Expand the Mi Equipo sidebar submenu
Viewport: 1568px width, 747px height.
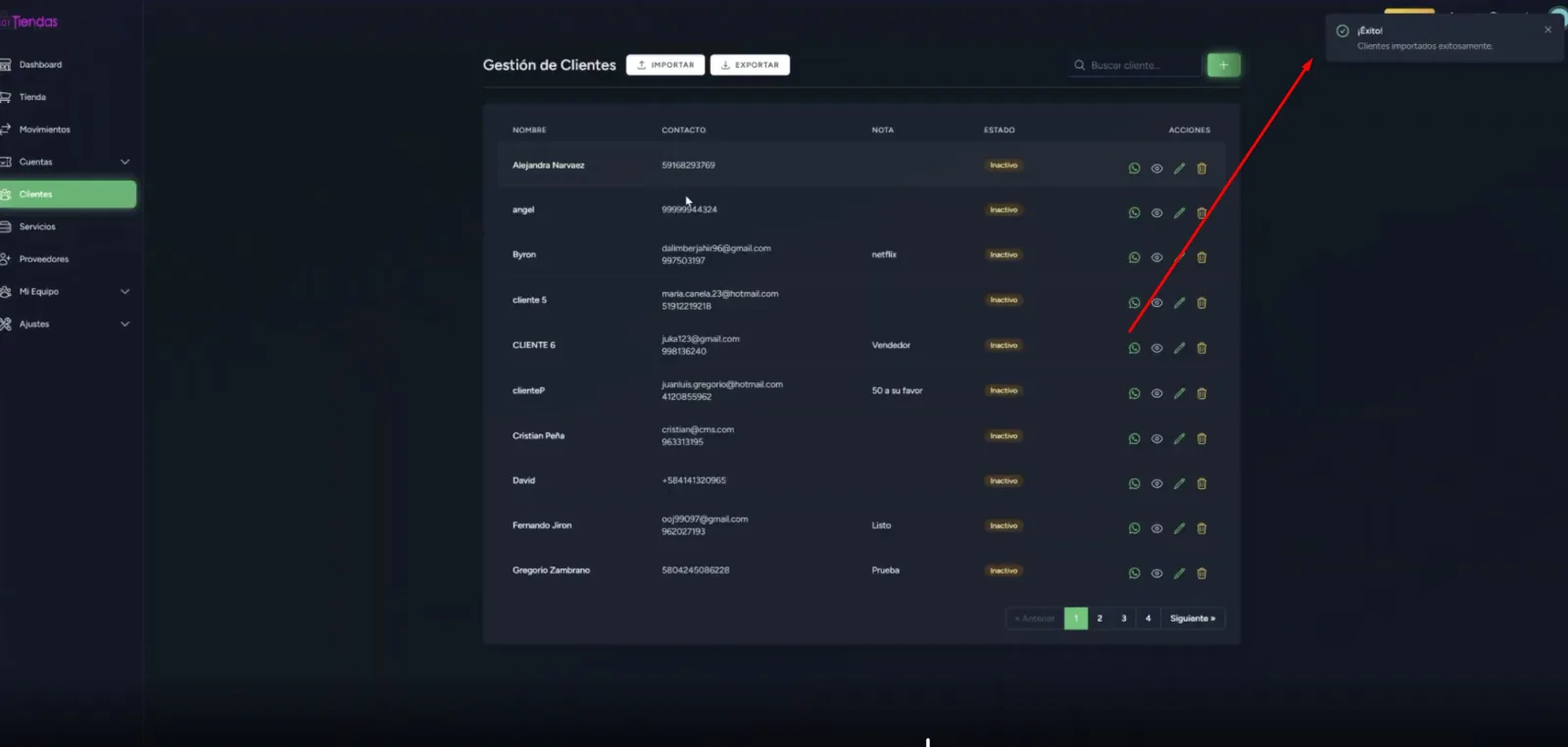point(124,291)
